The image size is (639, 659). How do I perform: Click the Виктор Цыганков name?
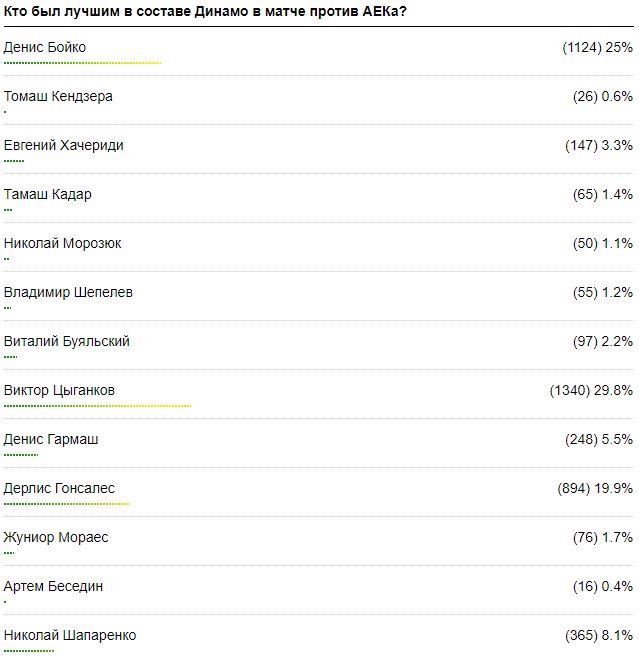coord(66,390)
